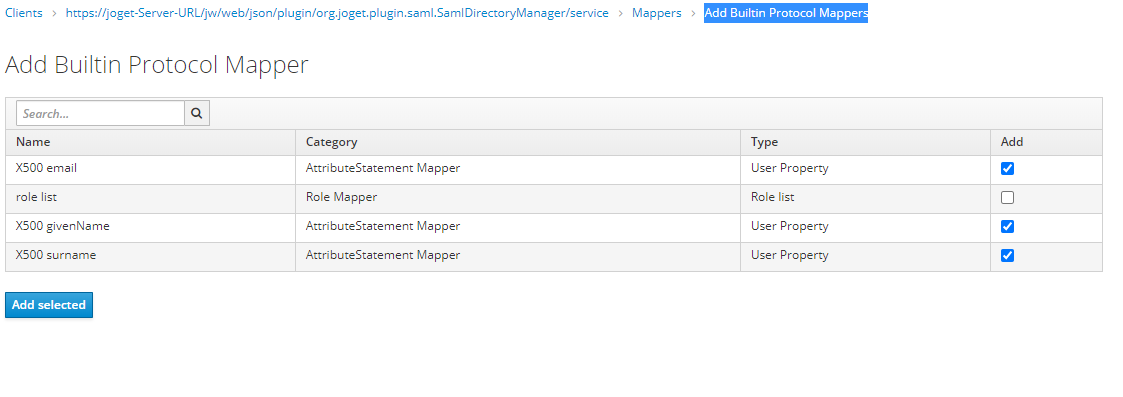Open the joget SamlDirectoryManager service breadcrumb link

337,13
